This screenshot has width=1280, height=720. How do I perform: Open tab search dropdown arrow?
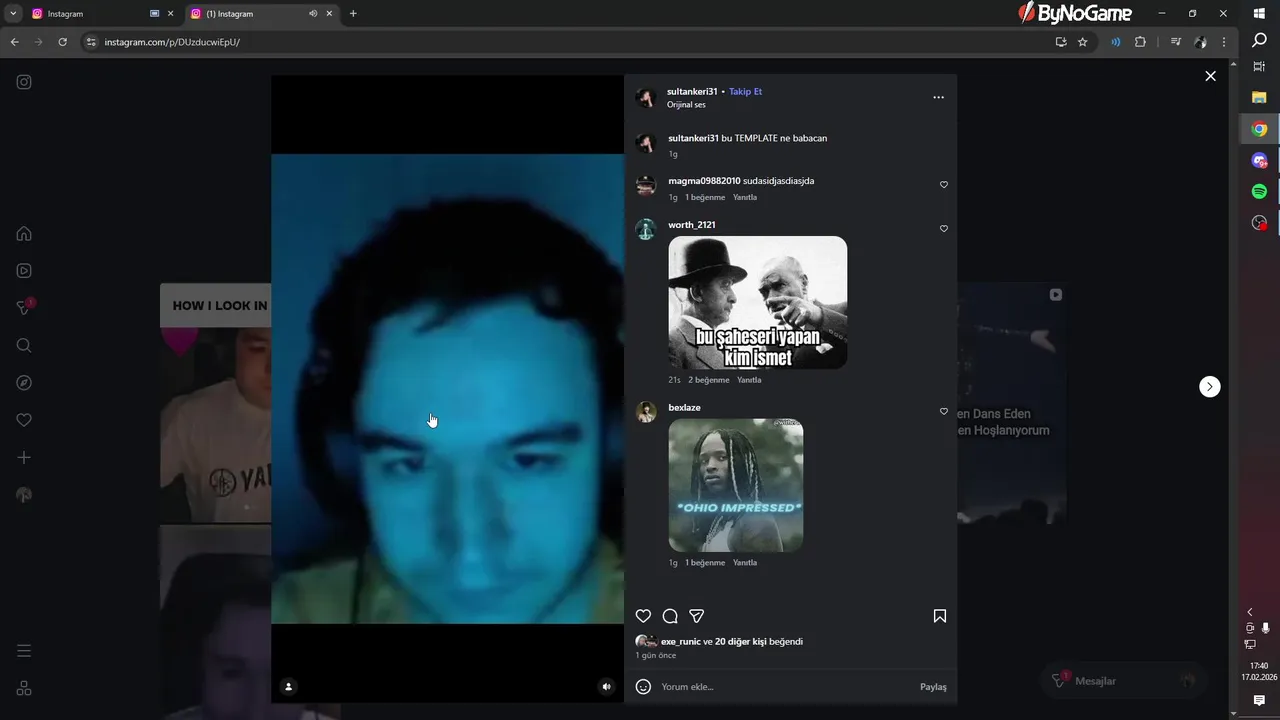click(x=13, y=14)
